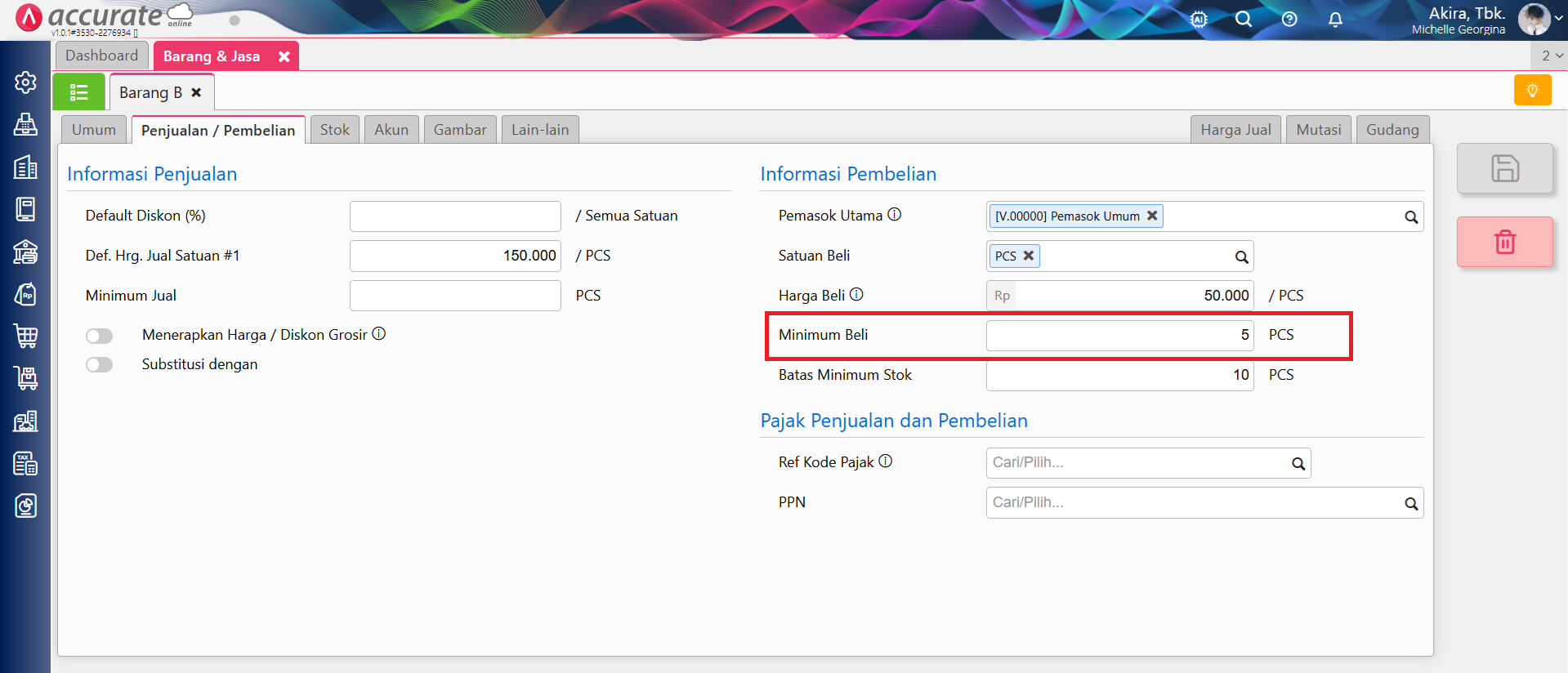
Task: Go to the Dashboard tab
Action: (x=102, y=56)
